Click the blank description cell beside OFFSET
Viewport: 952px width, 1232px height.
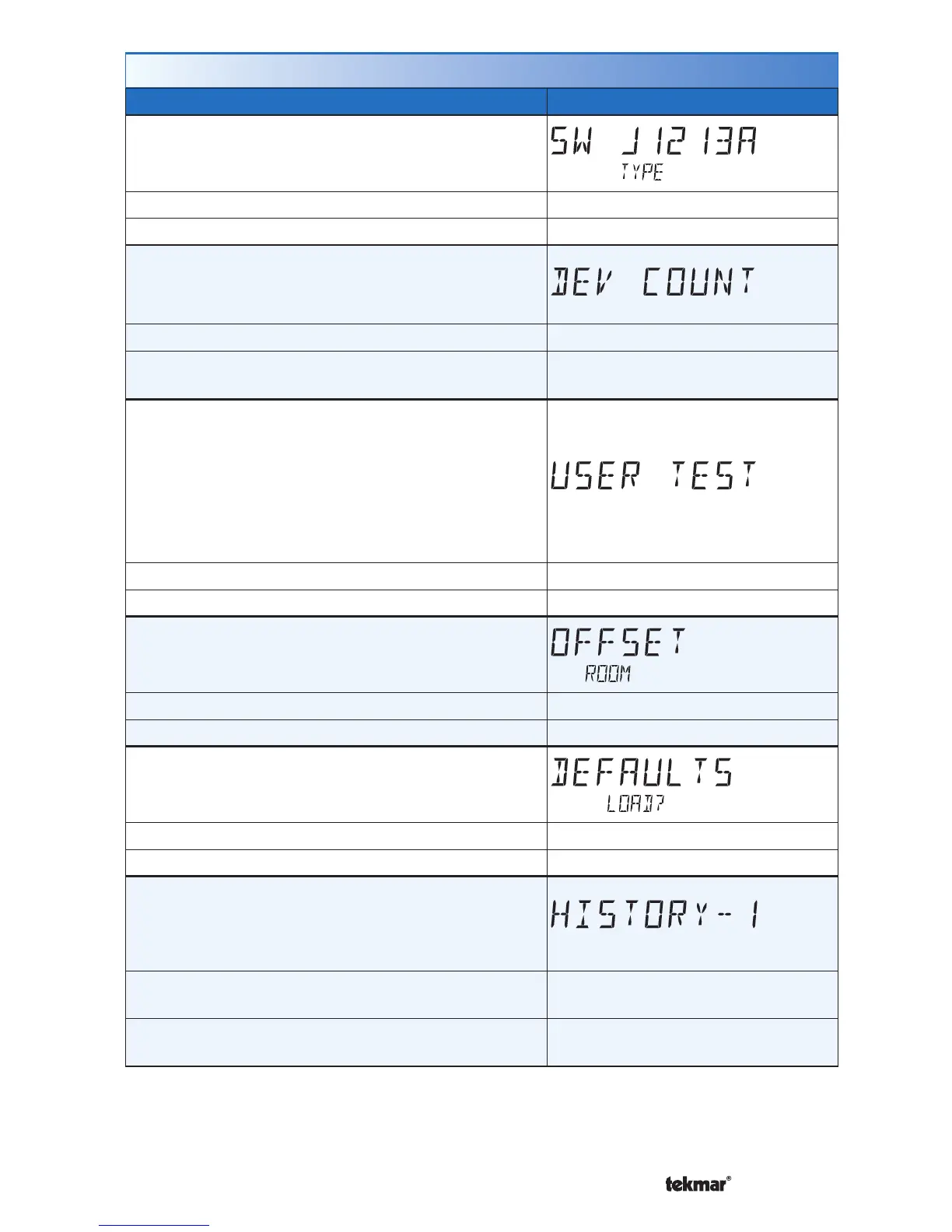point(336,654)
